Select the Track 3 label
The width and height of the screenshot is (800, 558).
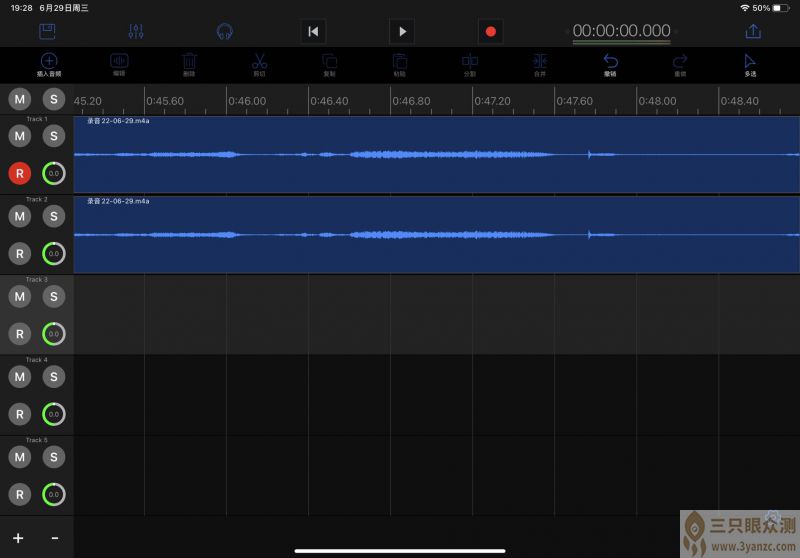[x=36, y=280]
